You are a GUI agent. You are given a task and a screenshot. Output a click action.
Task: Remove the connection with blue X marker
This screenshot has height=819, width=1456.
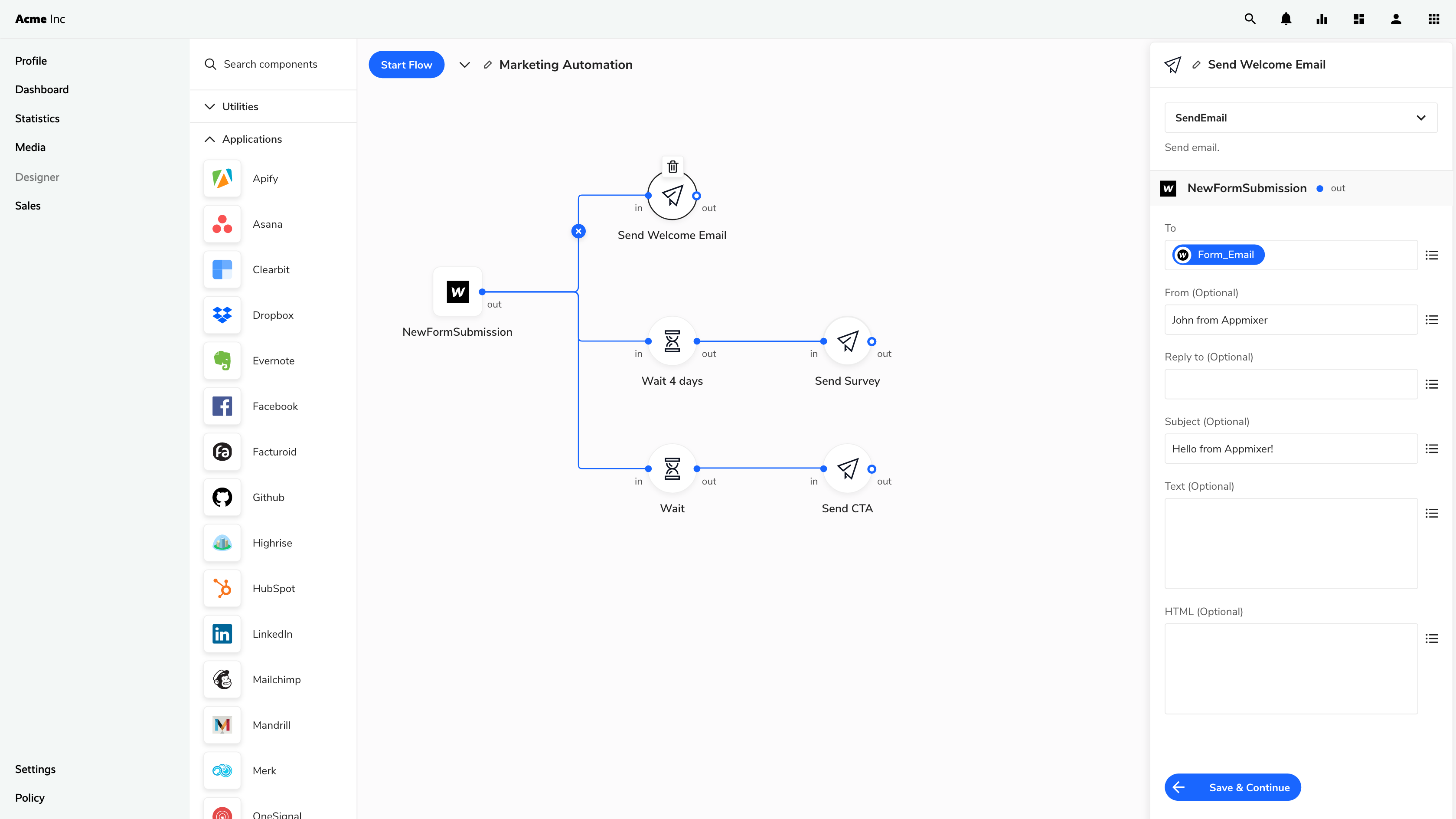(x=578, y=231)
